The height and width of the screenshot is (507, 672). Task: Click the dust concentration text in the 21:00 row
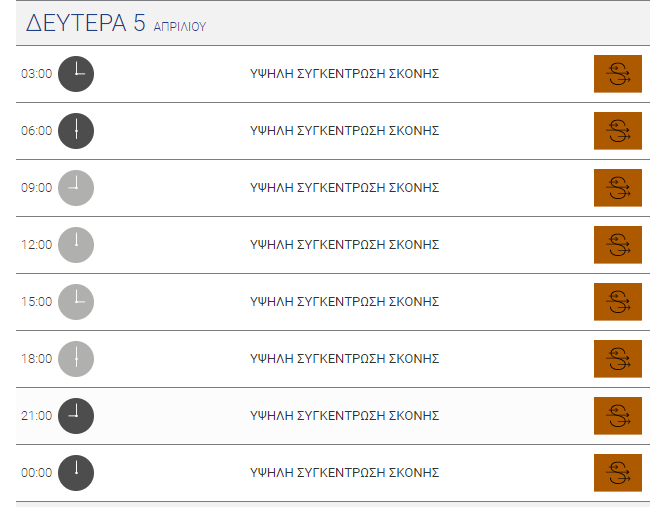[345, 416]
